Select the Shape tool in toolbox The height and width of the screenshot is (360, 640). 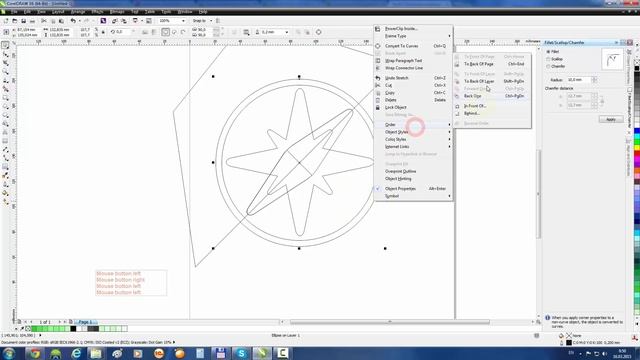coord(5,54)
